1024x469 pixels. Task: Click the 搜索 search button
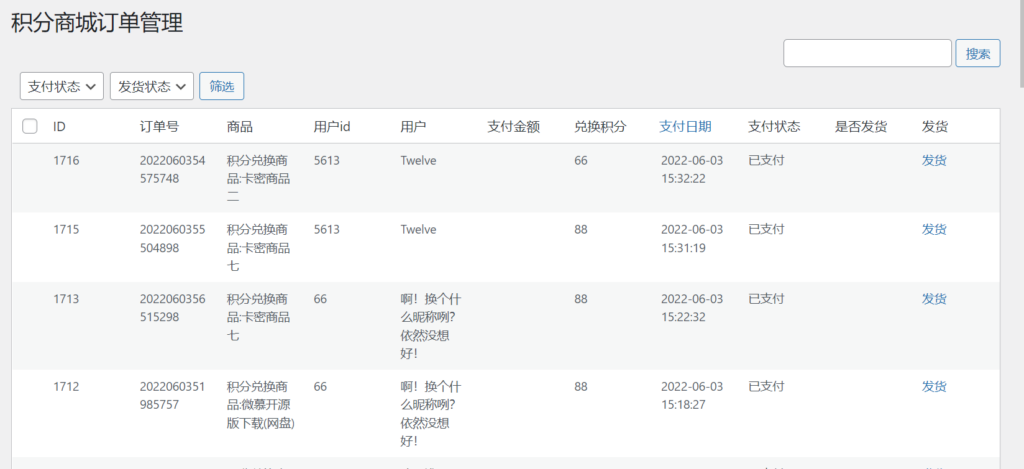click(x=978, y=54)
